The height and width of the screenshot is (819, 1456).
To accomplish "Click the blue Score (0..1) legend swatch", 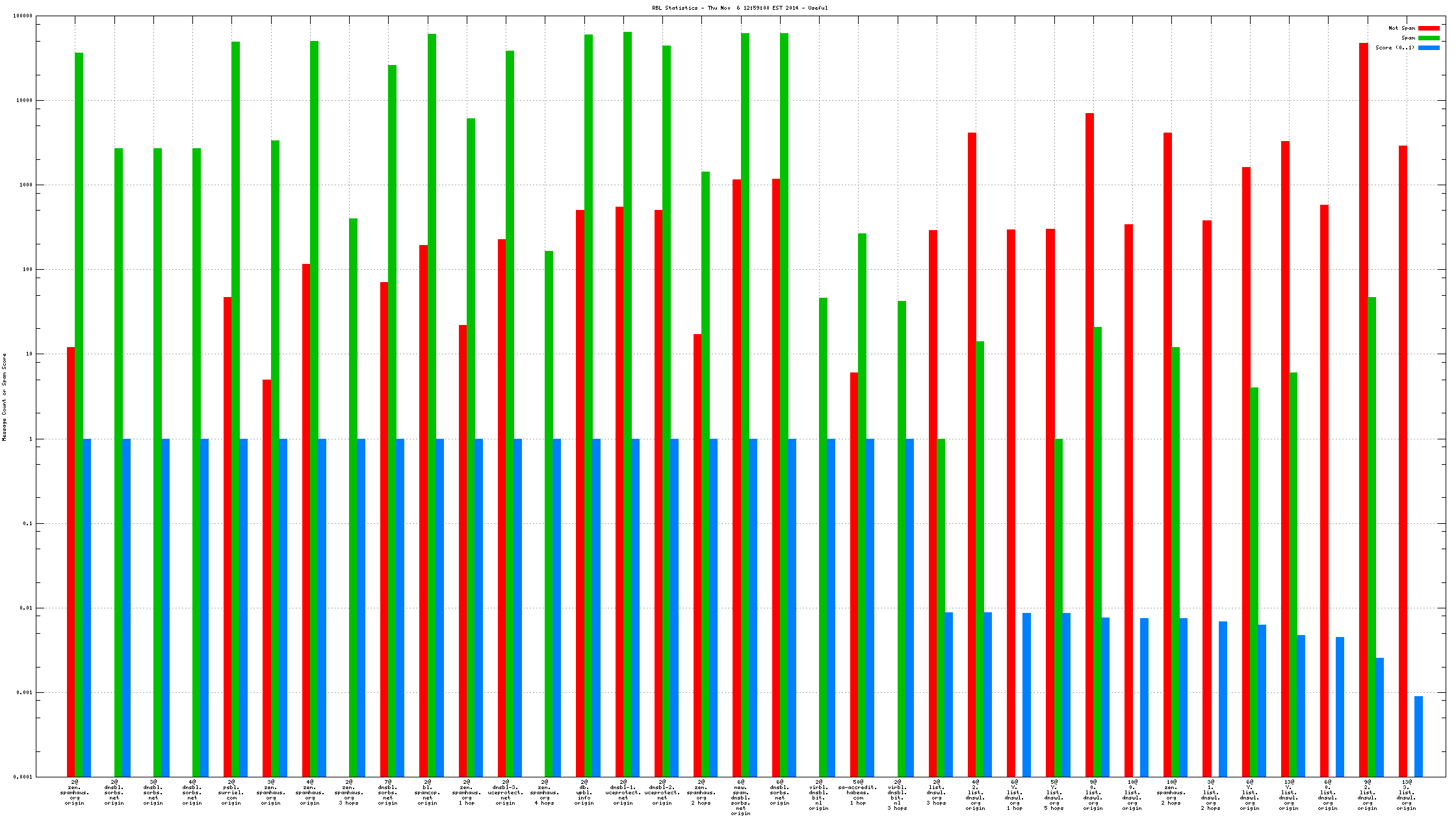I will 1429,48.
